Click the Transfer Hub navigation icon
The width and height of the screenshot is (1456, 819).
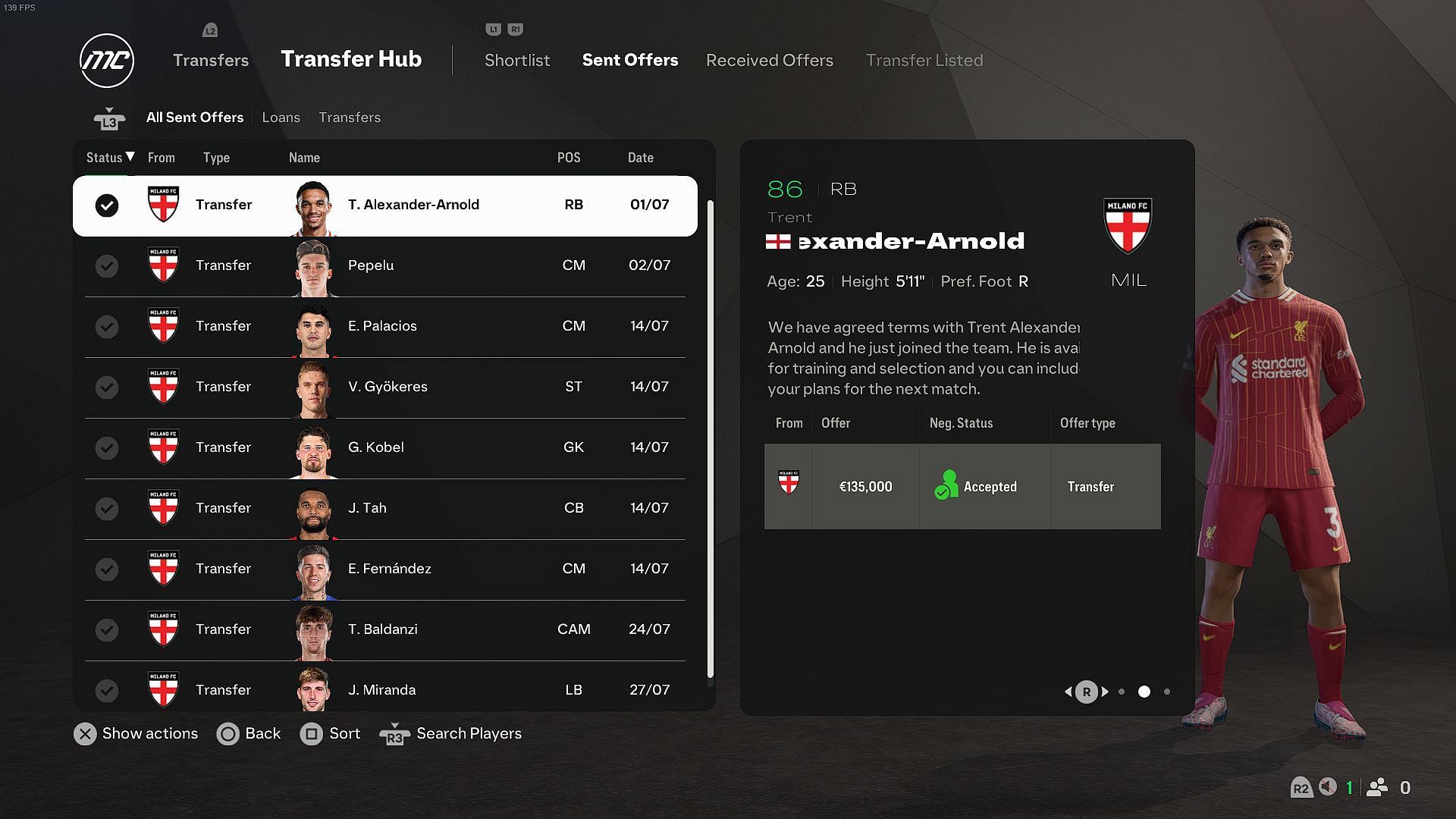(x=350, y=60)
